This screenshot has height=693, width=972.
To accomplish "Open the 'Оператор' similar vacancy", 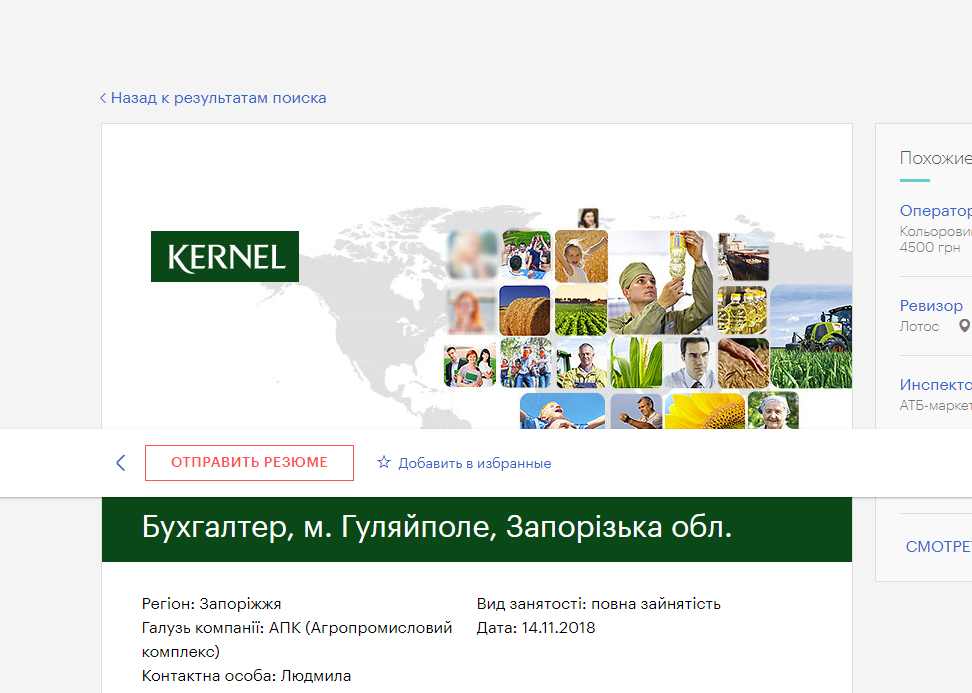I will click(x=935, y=210).
